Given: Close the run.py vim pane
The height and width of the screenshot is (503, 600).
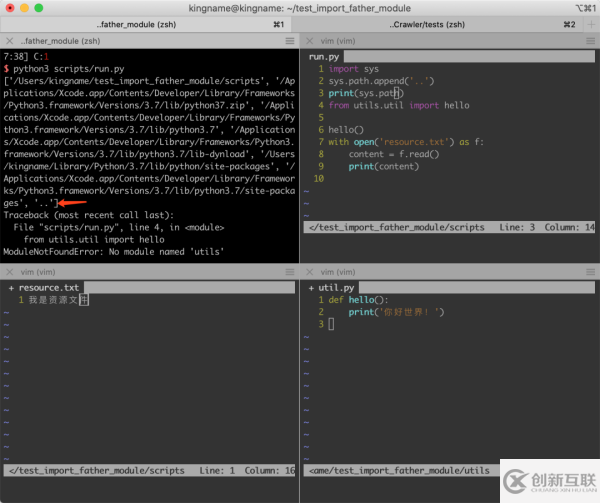Looking at the screenshot, I should point(310,41).
